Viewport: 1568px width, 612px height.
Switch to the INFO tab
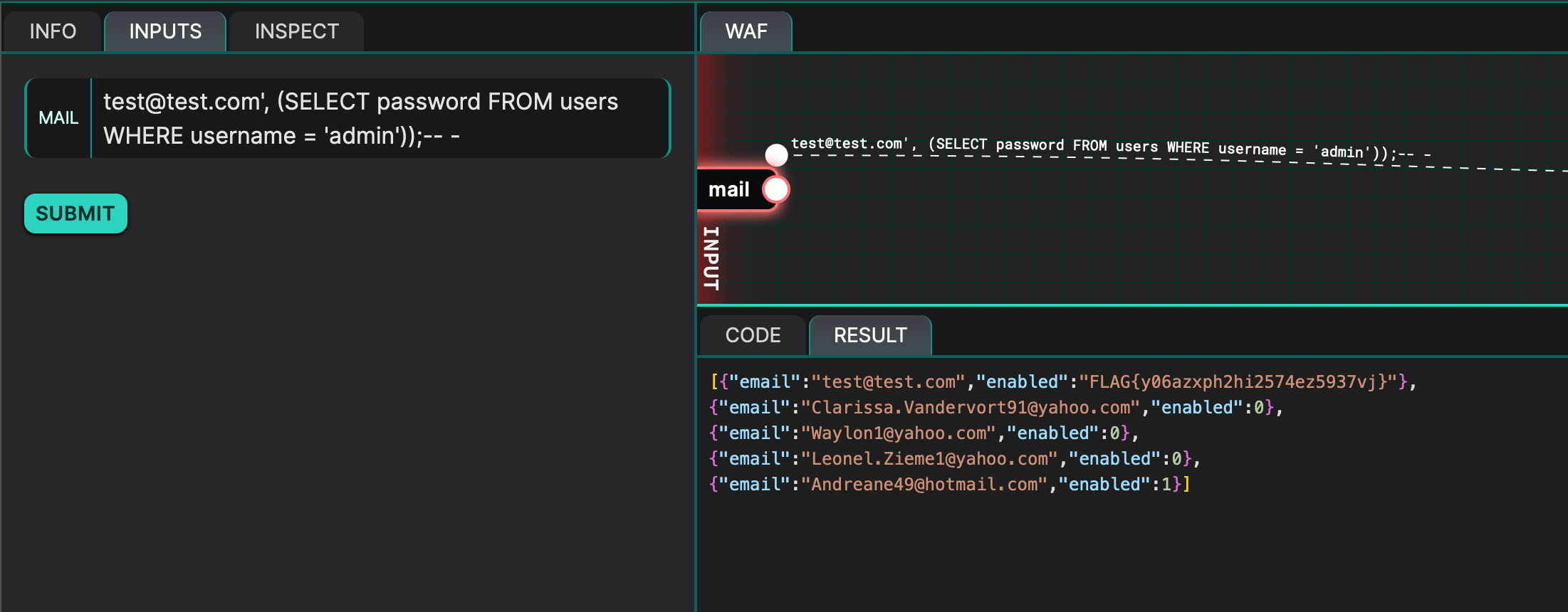53,31
